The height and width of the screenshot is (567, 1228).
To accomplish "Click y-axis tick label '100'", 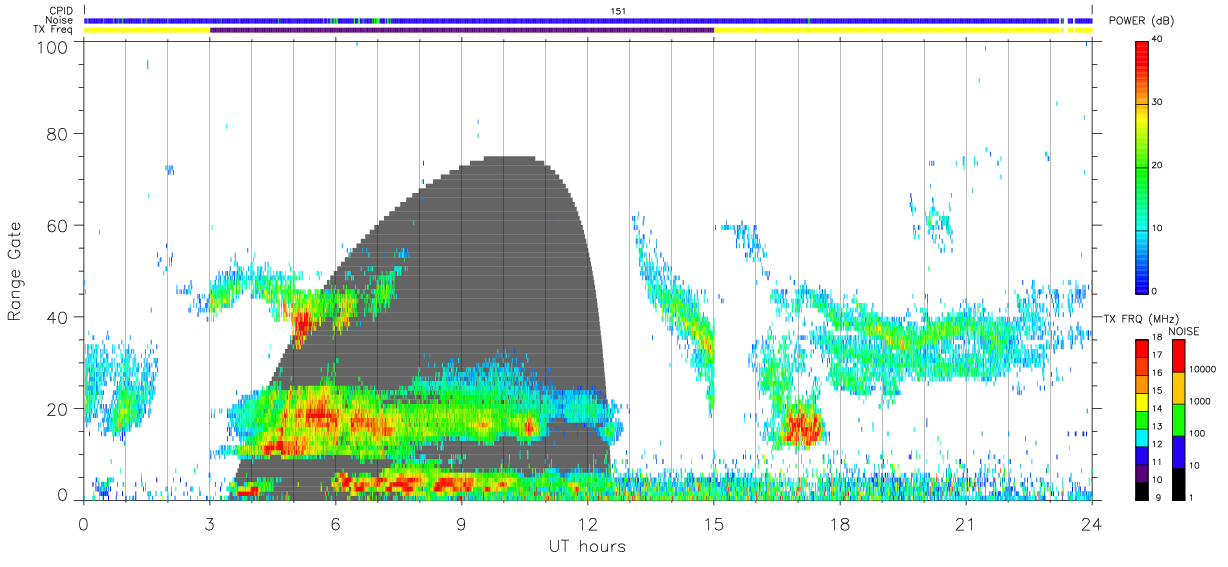I will [x=54, y=46].
